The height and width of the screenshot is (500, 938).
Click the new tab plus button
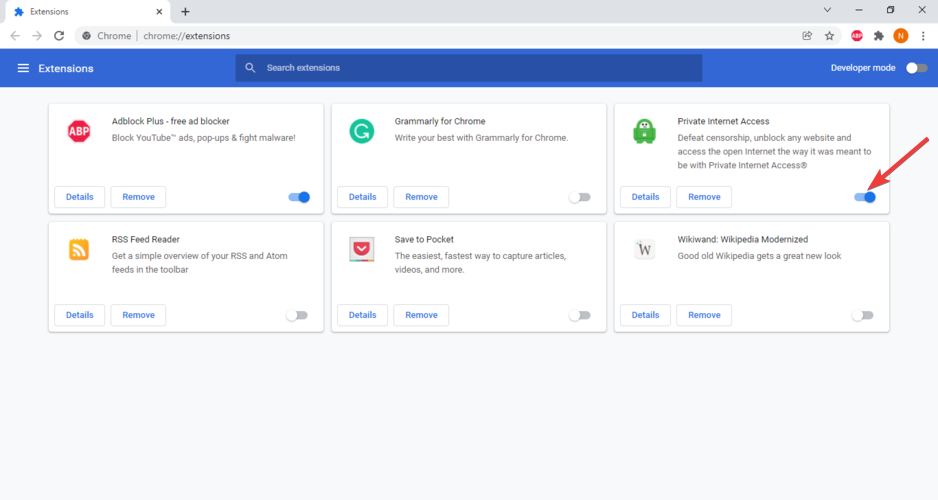(185, 11)
